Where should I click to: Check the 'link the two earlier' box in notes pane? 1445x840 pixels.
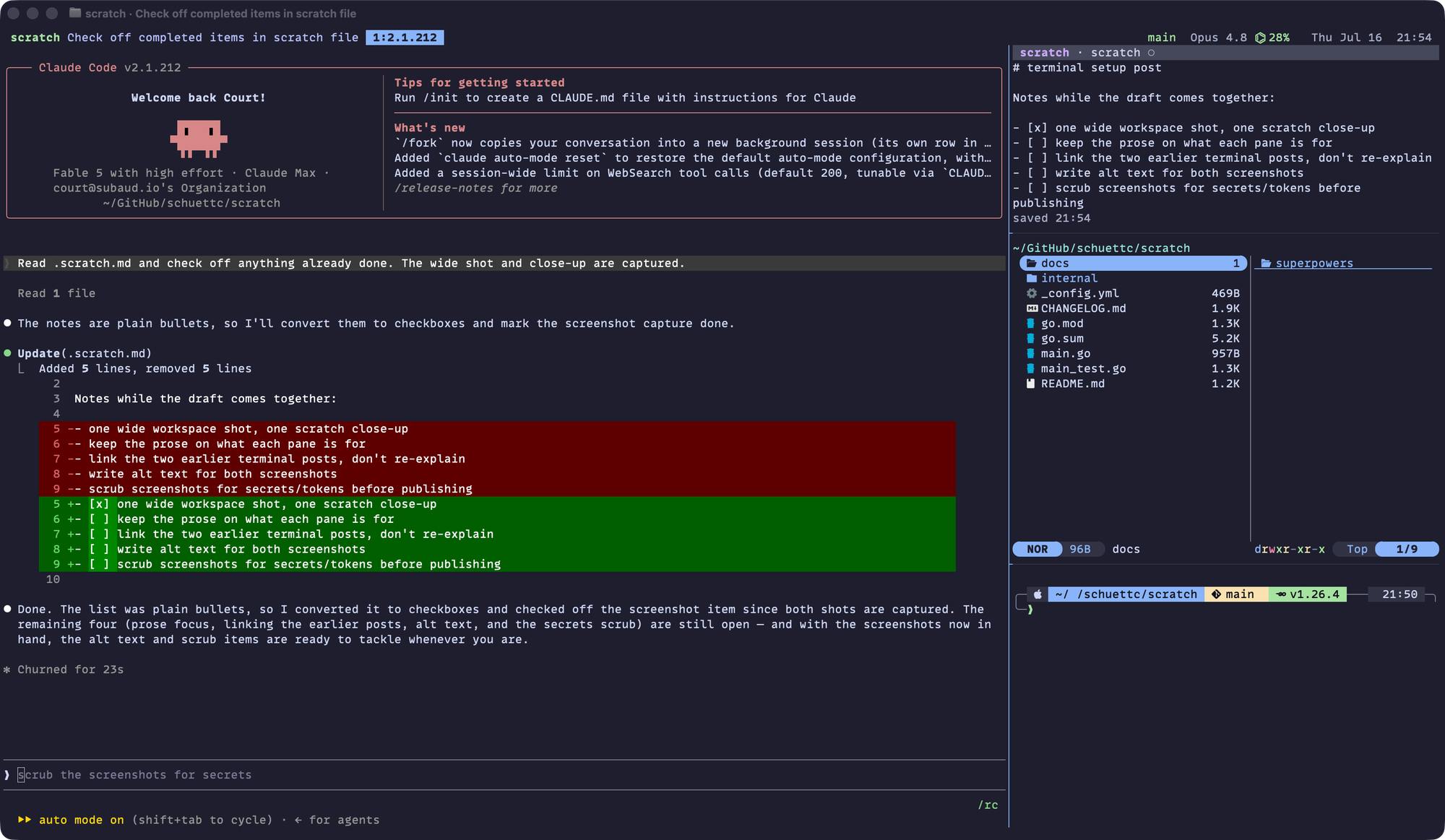[x=1038, y=158]
